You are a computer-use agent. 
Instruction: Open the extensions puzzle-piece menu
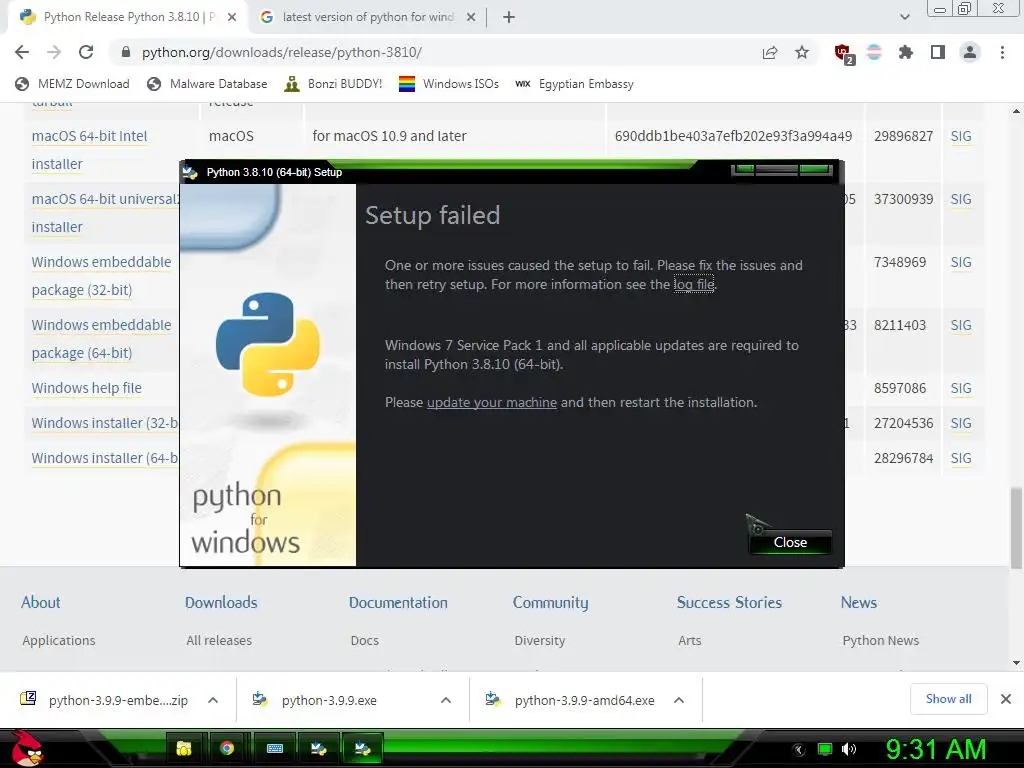906,52
